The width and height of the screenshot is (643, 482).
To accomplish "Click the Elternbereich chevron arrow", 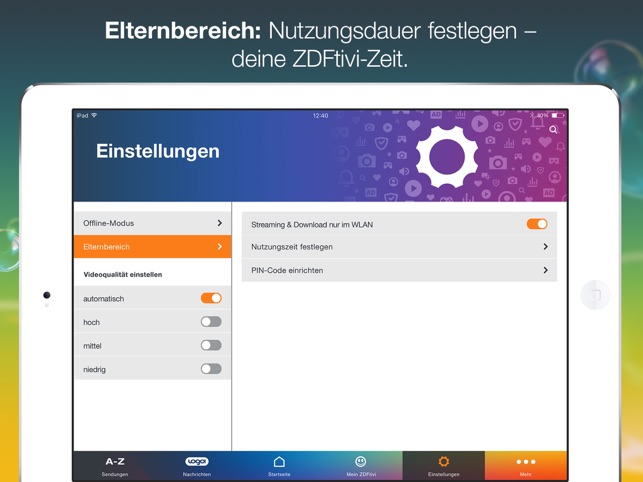I will 220,247.
